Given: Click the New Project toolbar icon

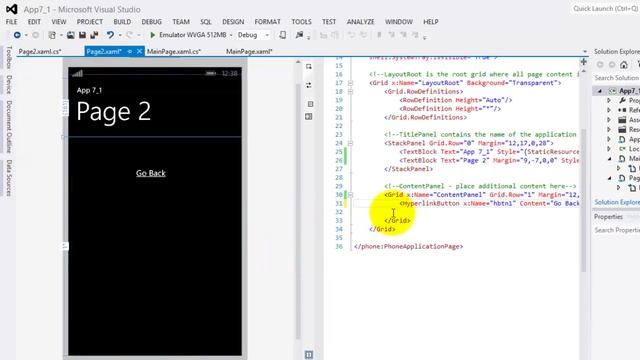Looking at the screenshot, I should [x=52, y=35].
